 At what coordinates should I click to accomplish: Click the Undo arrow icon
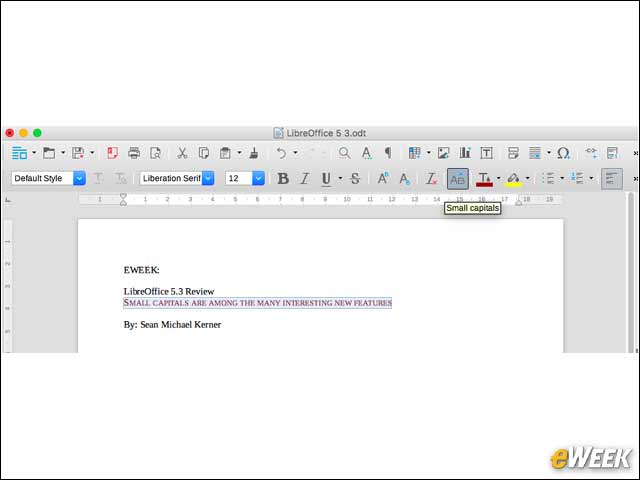[x=281, y=153]
